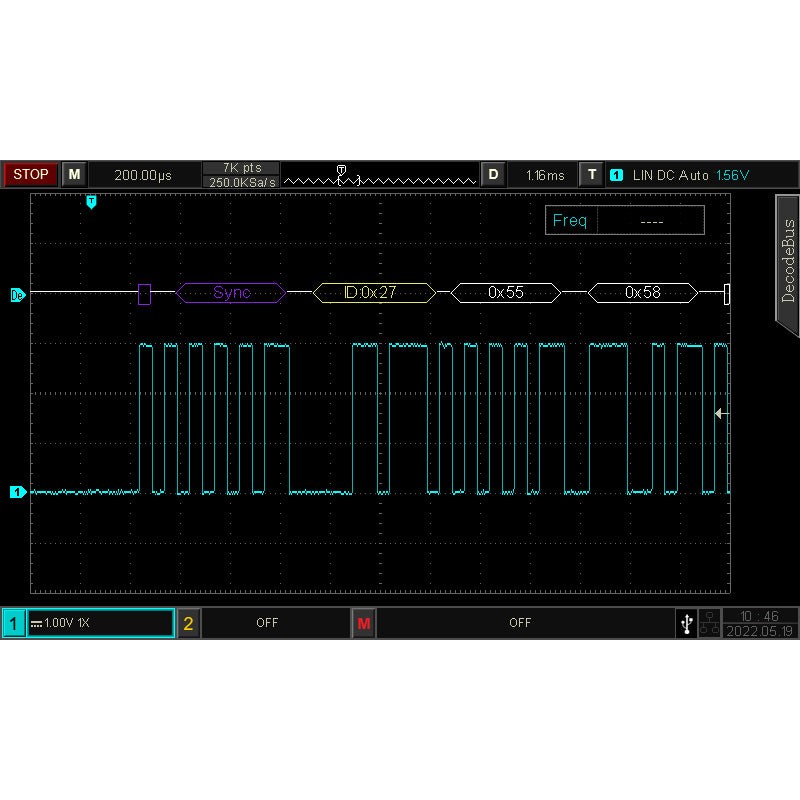
Task: Click the network LAN status icon
Action: [709, 623]
